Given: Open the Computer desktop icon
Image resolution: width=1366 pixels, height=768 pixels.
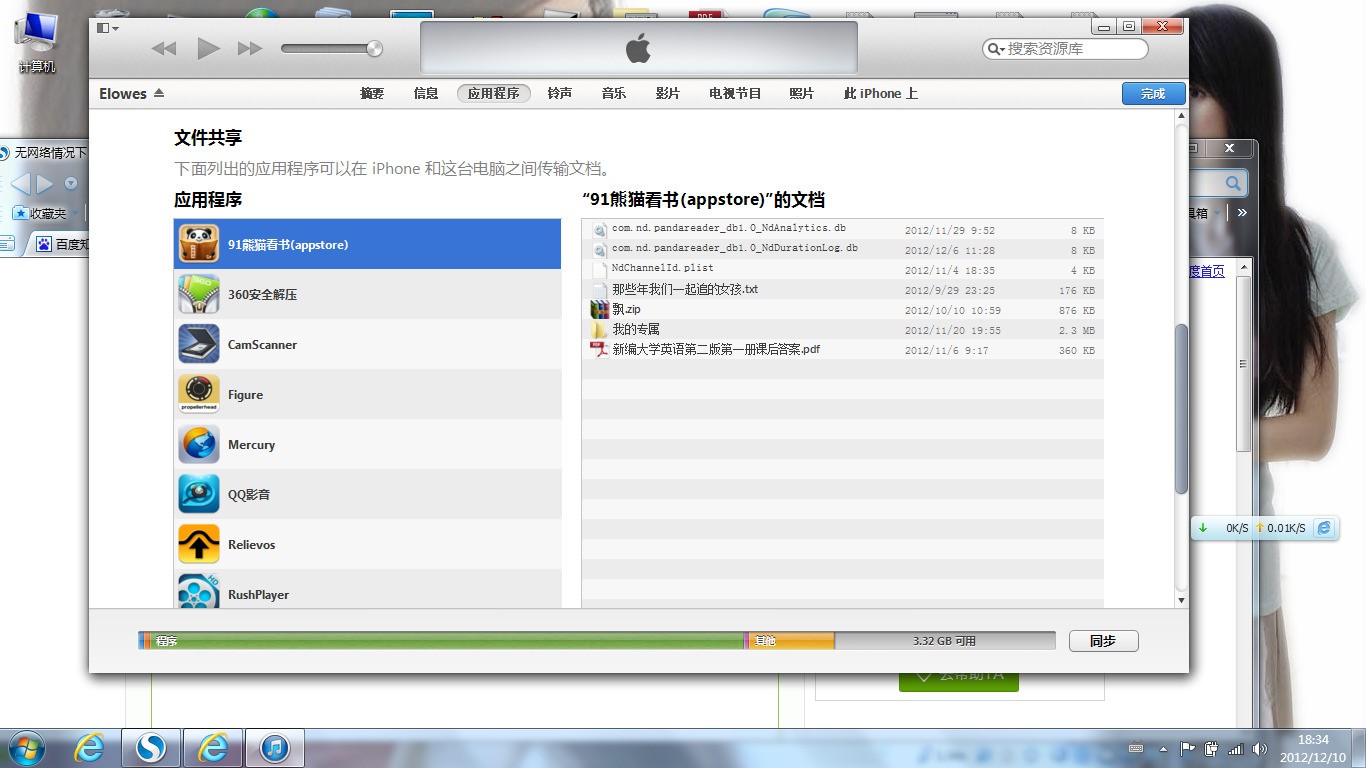Looking at the screenshot, I should [x=36, y=42].
